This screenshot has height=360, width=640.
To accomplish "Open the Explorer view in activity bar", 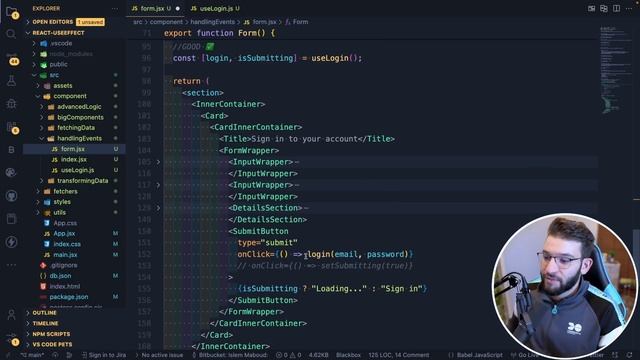I will click(11, 11).
